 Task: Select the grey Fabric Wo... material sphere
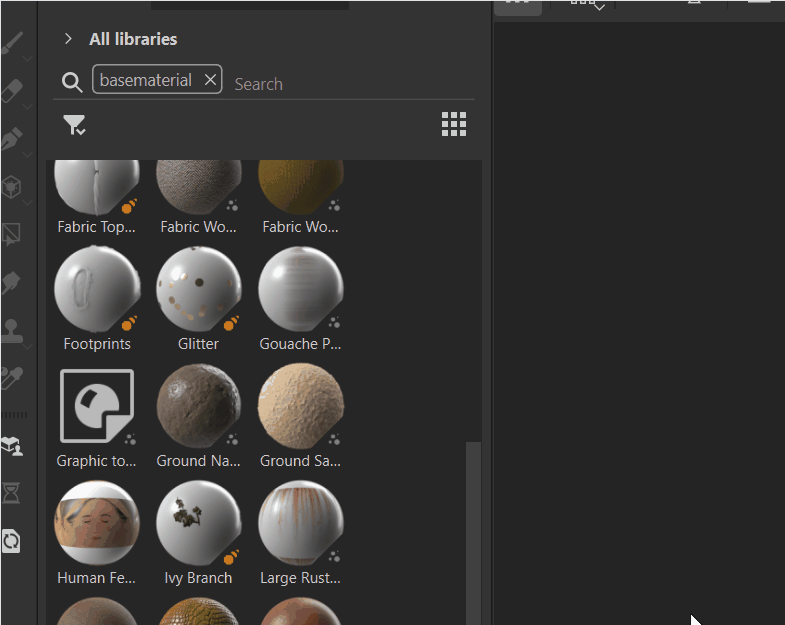[x=199, y=187]
